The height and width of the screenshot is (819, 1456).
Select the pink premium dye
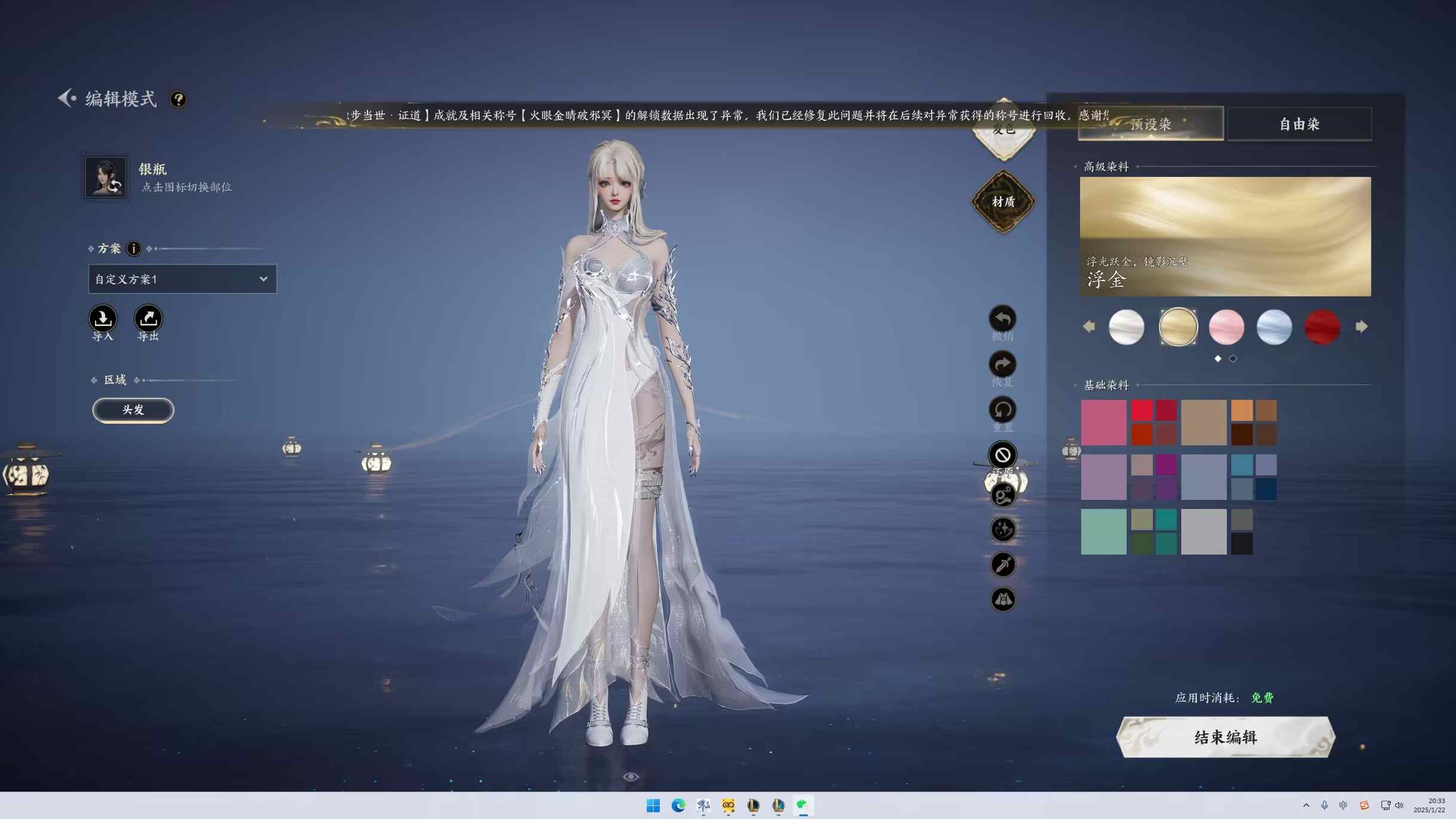coord(1226,327)
